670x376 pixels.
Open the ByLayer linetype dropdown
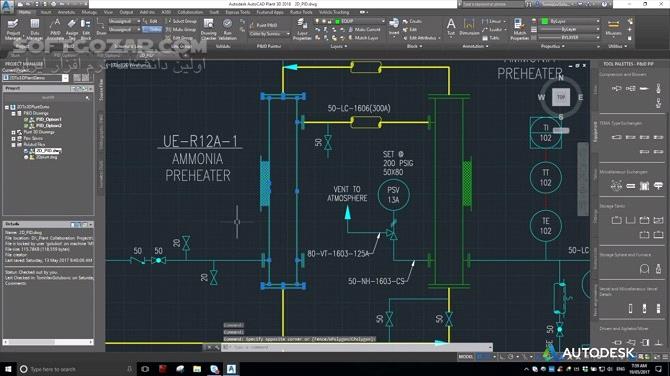click(x=570, y=38)
